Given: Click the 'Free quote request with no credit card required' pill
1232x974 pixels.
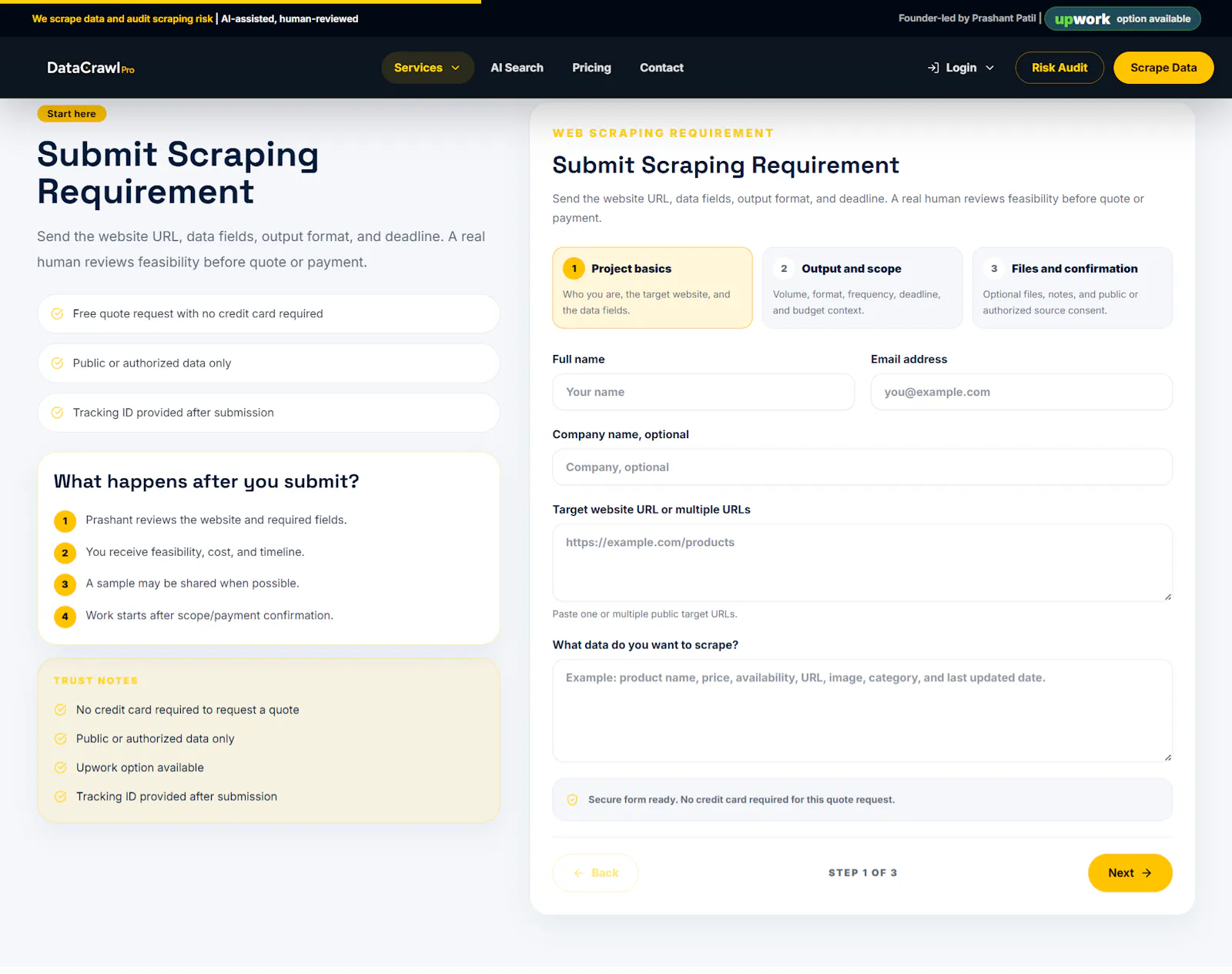Looking at the screenshot, I should tap(269, 313).
